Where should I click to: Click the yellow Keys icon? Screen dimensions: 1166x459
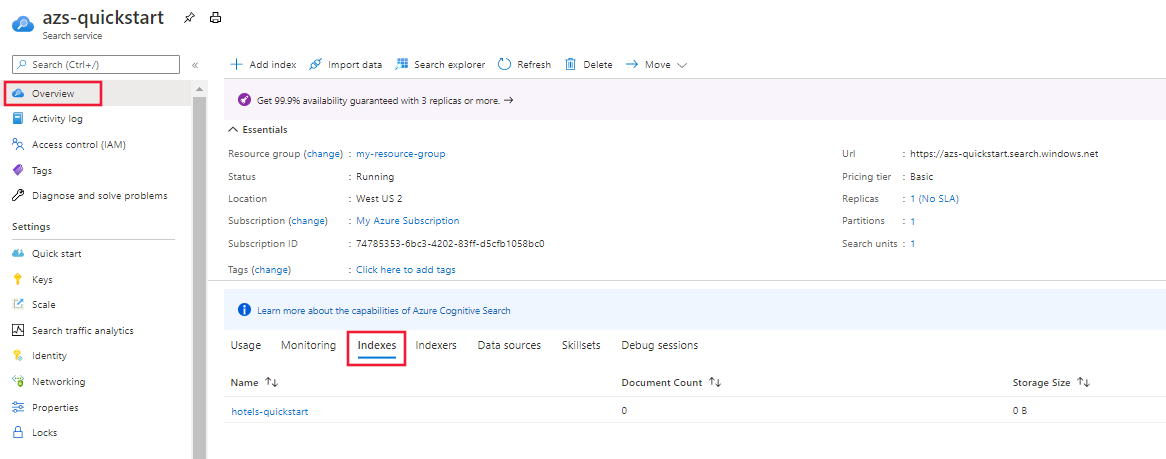19,280
